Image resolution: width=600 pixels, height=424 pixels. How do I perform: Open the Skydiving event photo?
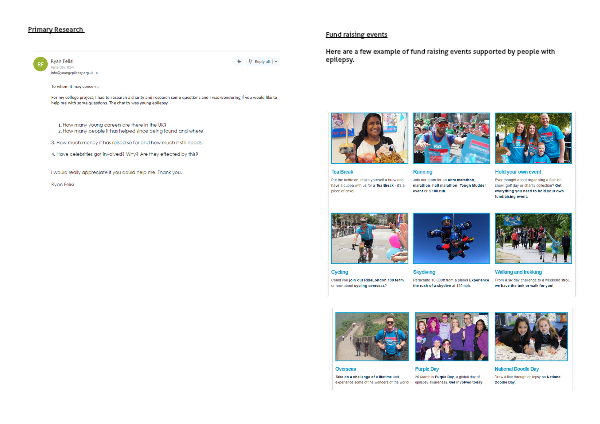pyautogui.click(x=451, y=237)
